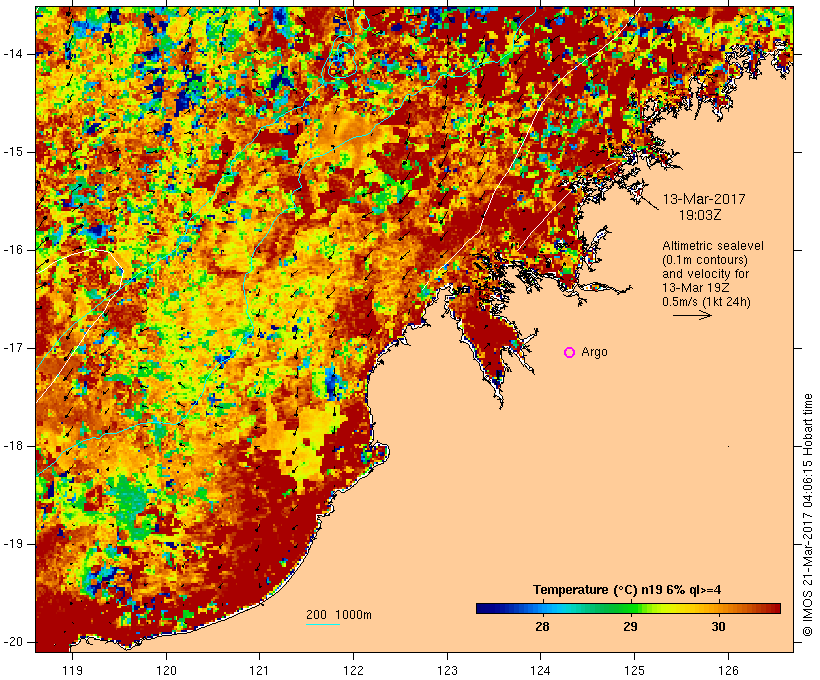Click the '28' colorbar tick label

click(542, 627)
